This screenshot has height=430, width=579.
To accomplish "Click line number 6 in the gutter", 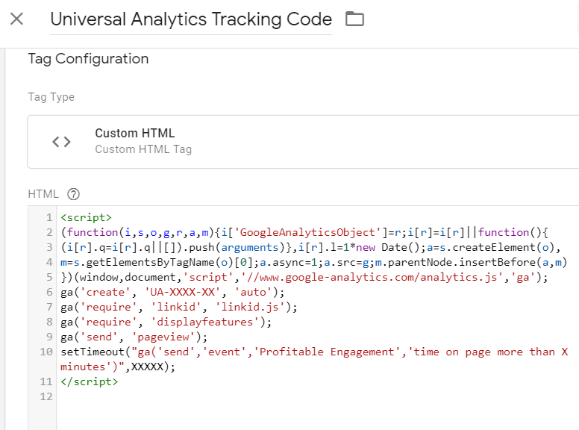I will [49, 292].
